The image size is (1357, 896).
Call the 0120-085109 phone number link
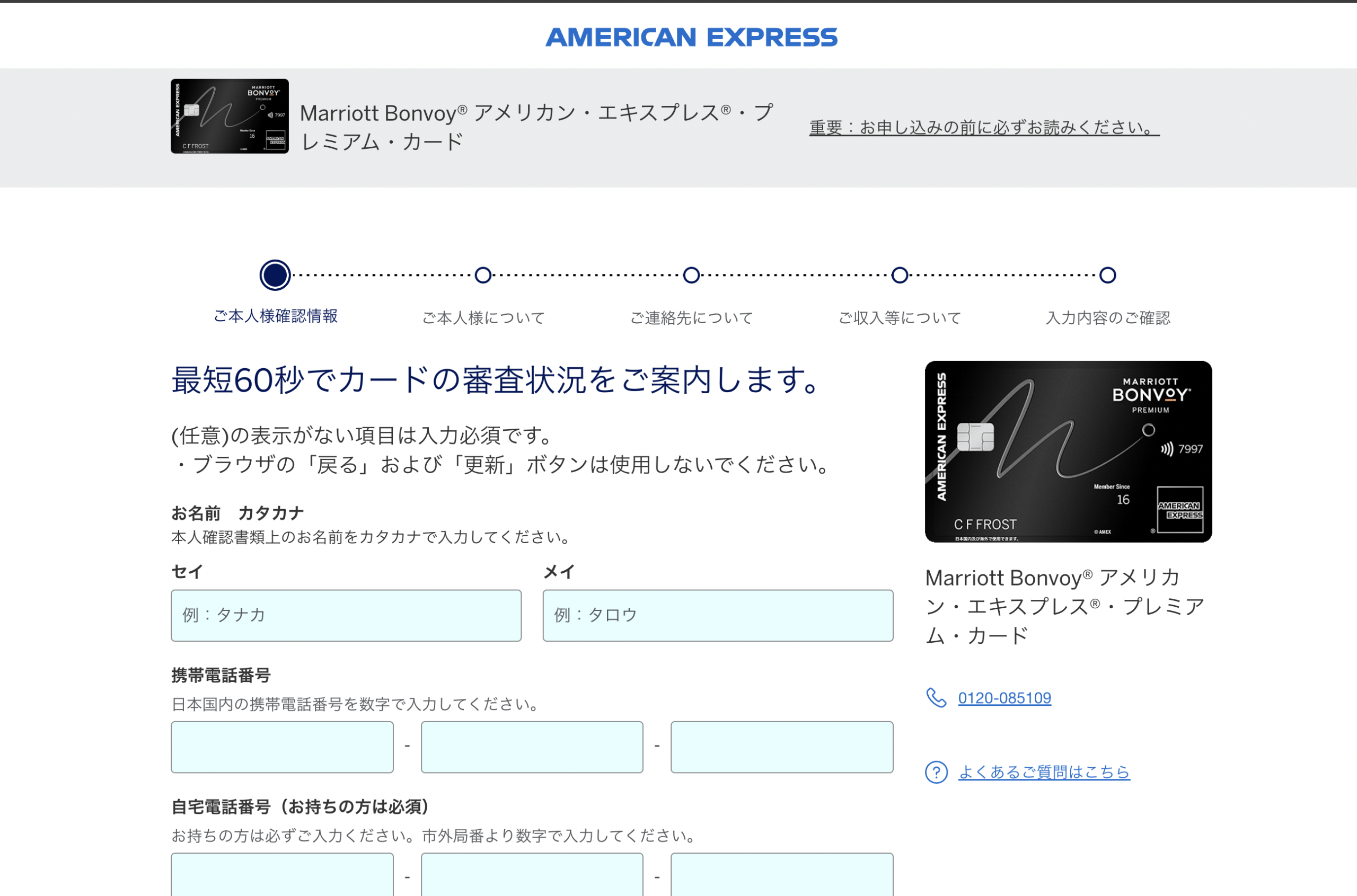(x=1004, y=698)
